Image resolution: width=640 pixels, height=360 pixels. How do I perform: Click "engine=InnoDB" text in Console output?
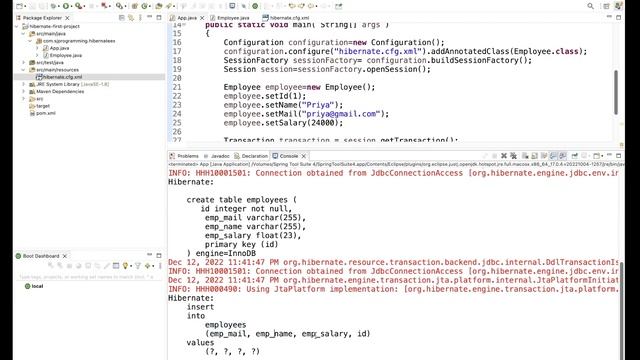tap(226, 253)
